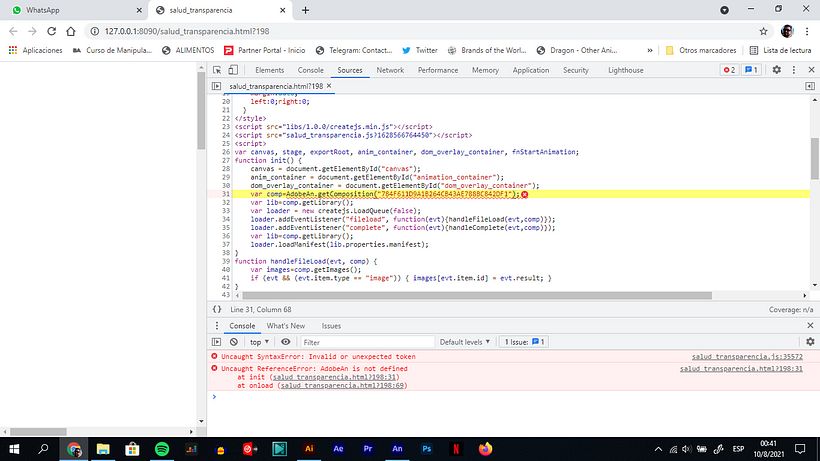Open console settings gear

pos(810,342)
